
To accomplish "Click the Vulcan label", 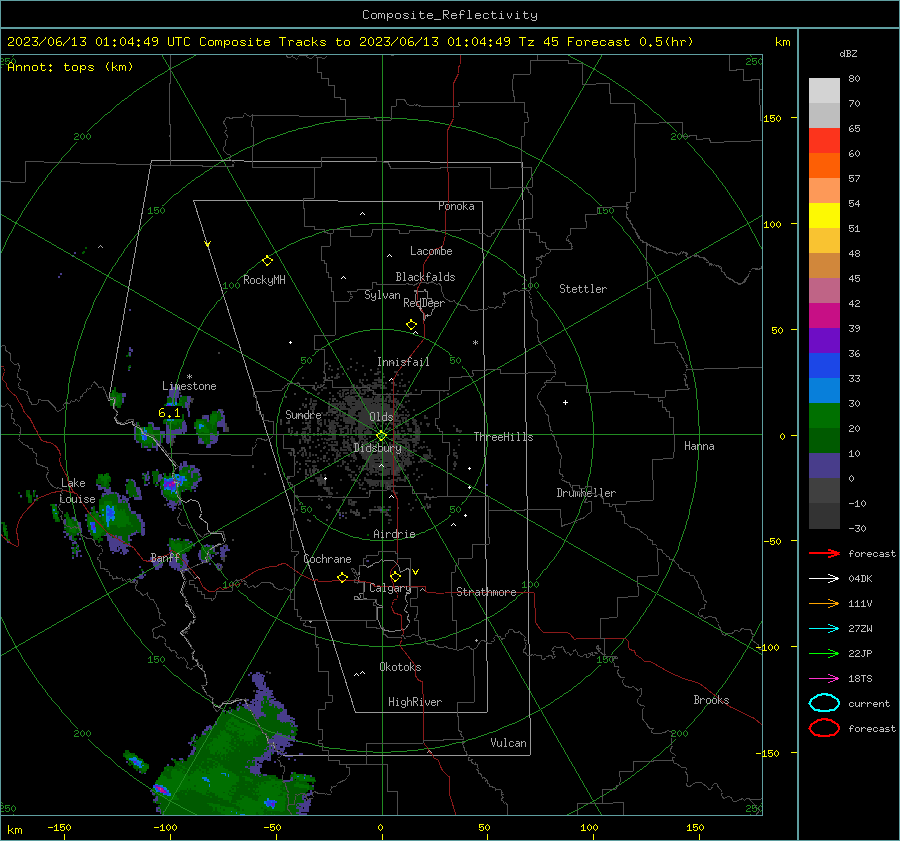I will tap(508, 743).
